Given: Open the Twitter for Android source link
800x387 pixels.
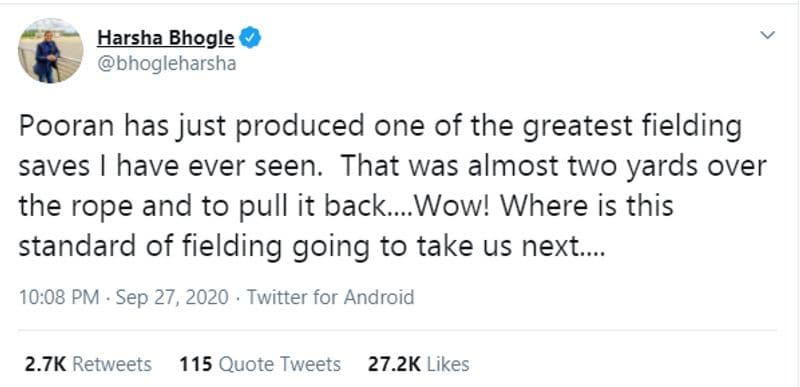Looking at the screenshot, I should [331, 297].
